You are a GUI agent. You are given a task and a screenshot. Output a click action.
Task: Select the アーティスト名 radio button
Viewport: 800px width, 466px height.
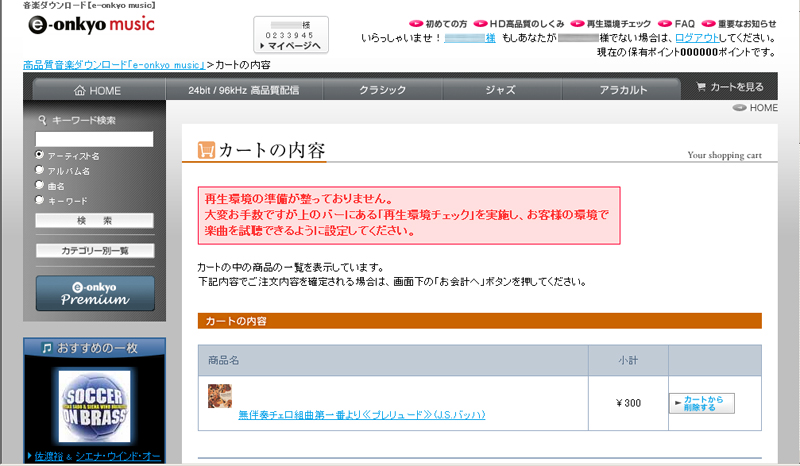point(39,154)
